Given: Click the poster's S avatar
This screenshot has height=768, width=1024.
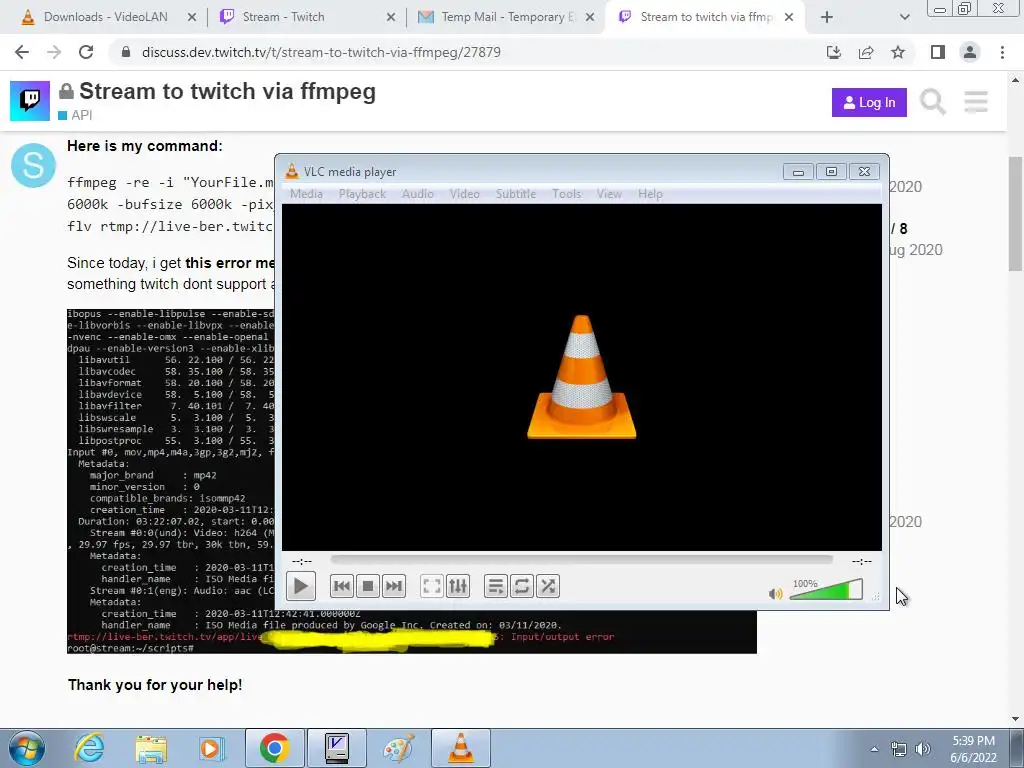Looking at the screenshot, I should pos(33,165).
